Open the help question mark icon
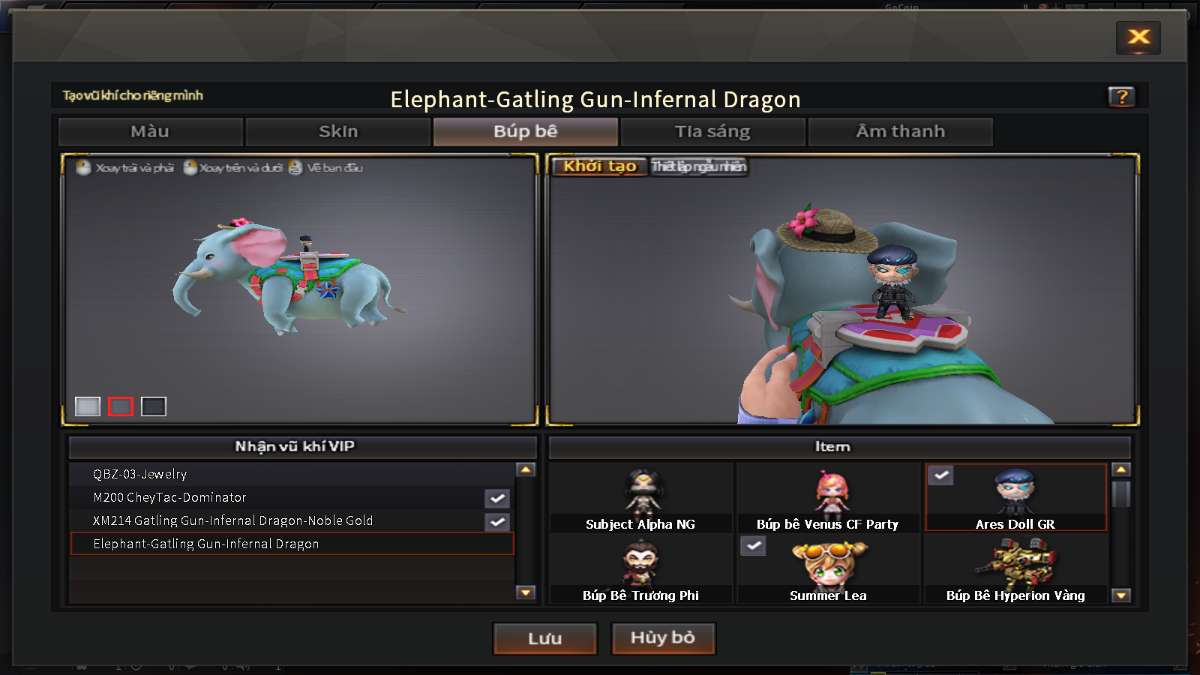 [x=1121, y=97]
